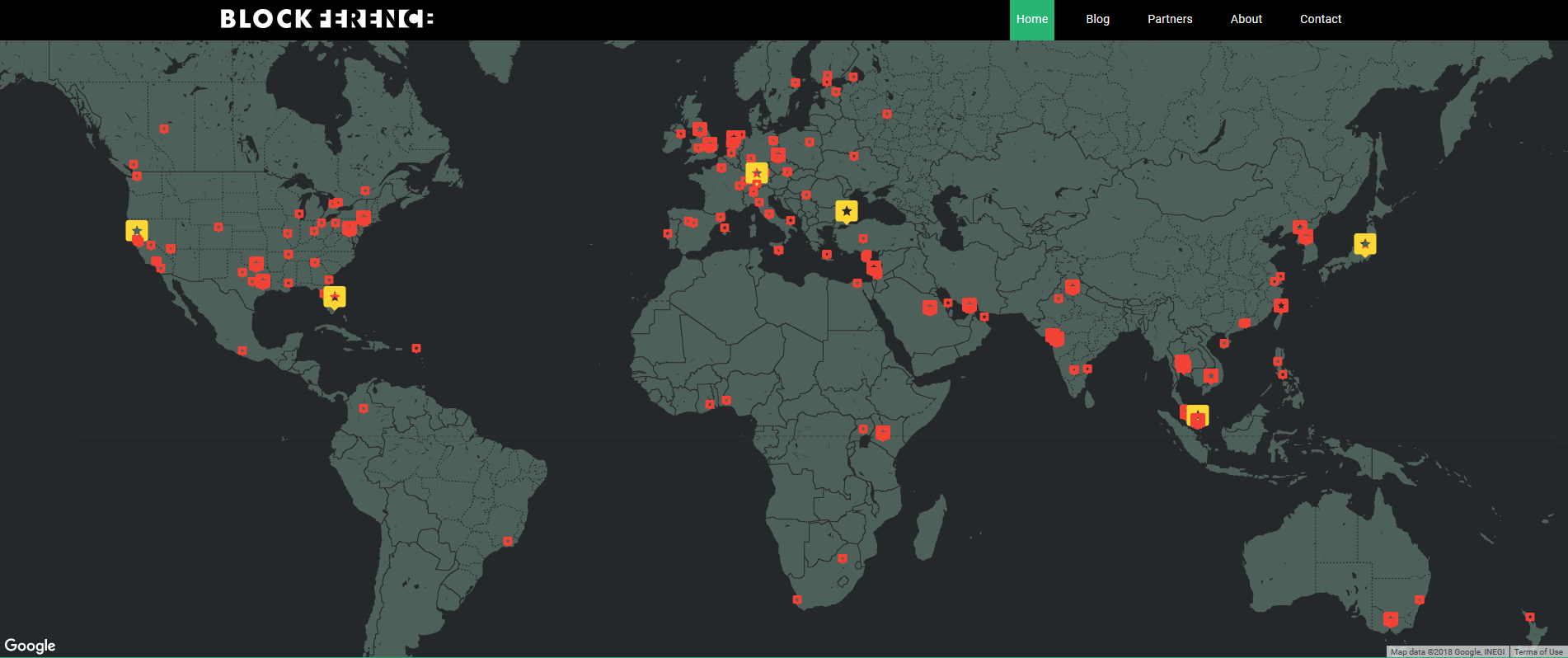Viewport: 1568px width, 658px height.
Task: Click the red marker in Brazil
Action: click(x=508, y=542)
